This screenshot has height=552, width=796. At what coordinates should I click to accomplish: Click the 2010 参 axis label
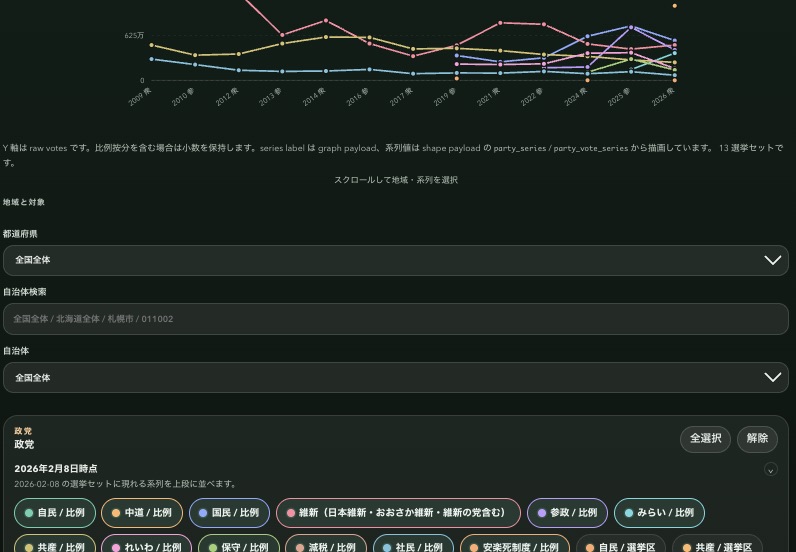pyautogui.click(x=183, y=96)
